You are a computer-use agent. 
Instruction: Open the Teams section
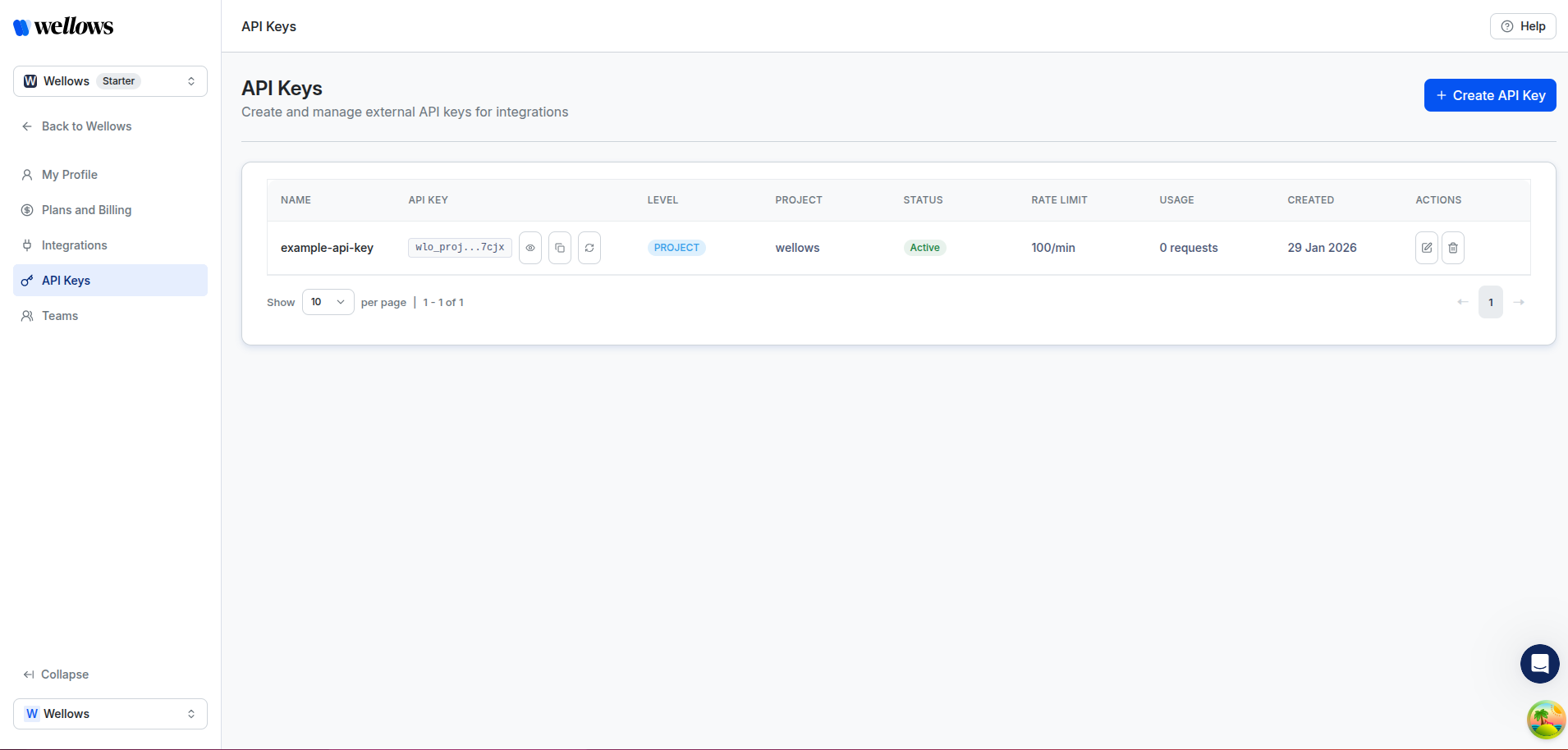point(60,316)
